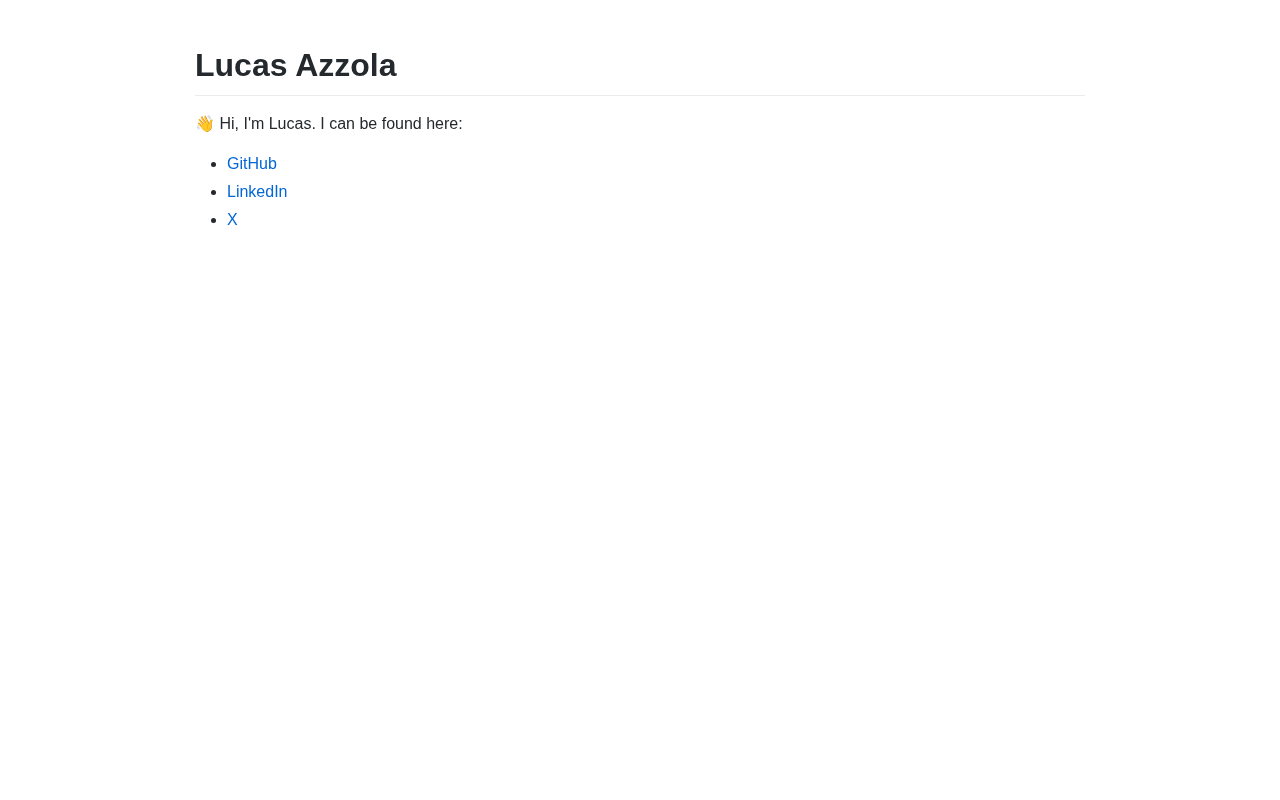Click the word "Azzola" in the heading
1280x800 pixels.
[x=346, y=65]
